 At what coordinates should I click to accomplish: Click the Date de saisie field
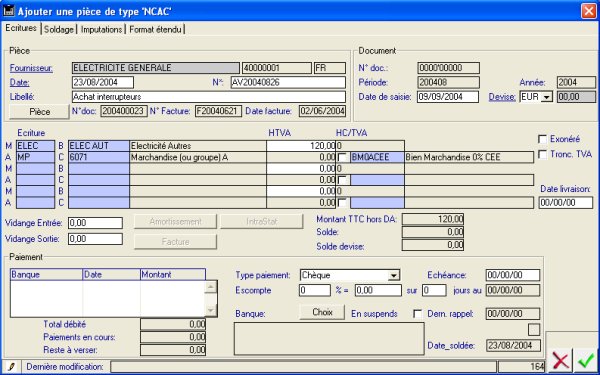point(448,97)
